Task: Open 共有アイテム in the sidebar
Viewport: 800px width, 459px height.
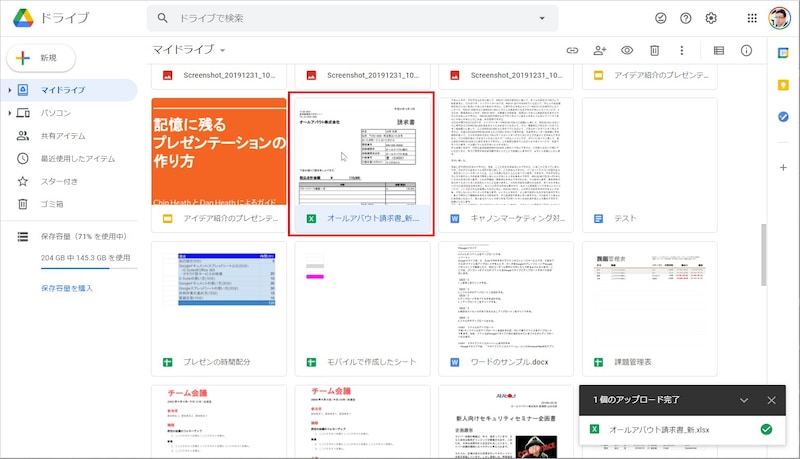Action: coord(63,136)
